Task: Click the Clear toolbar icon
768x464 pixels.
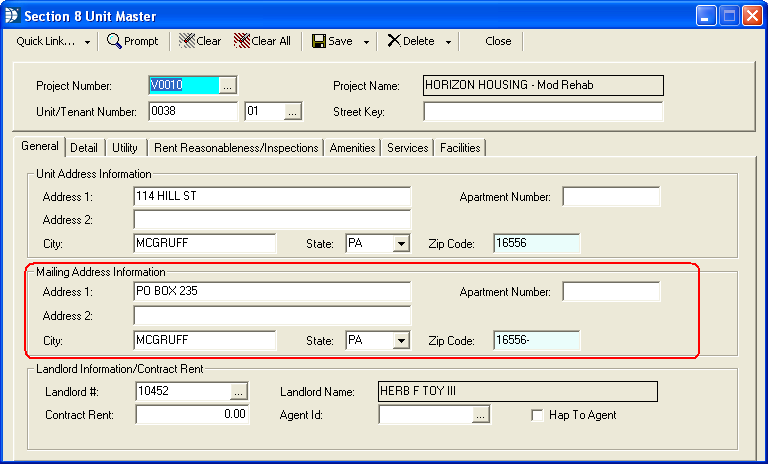Action: [x=187, y=41]
